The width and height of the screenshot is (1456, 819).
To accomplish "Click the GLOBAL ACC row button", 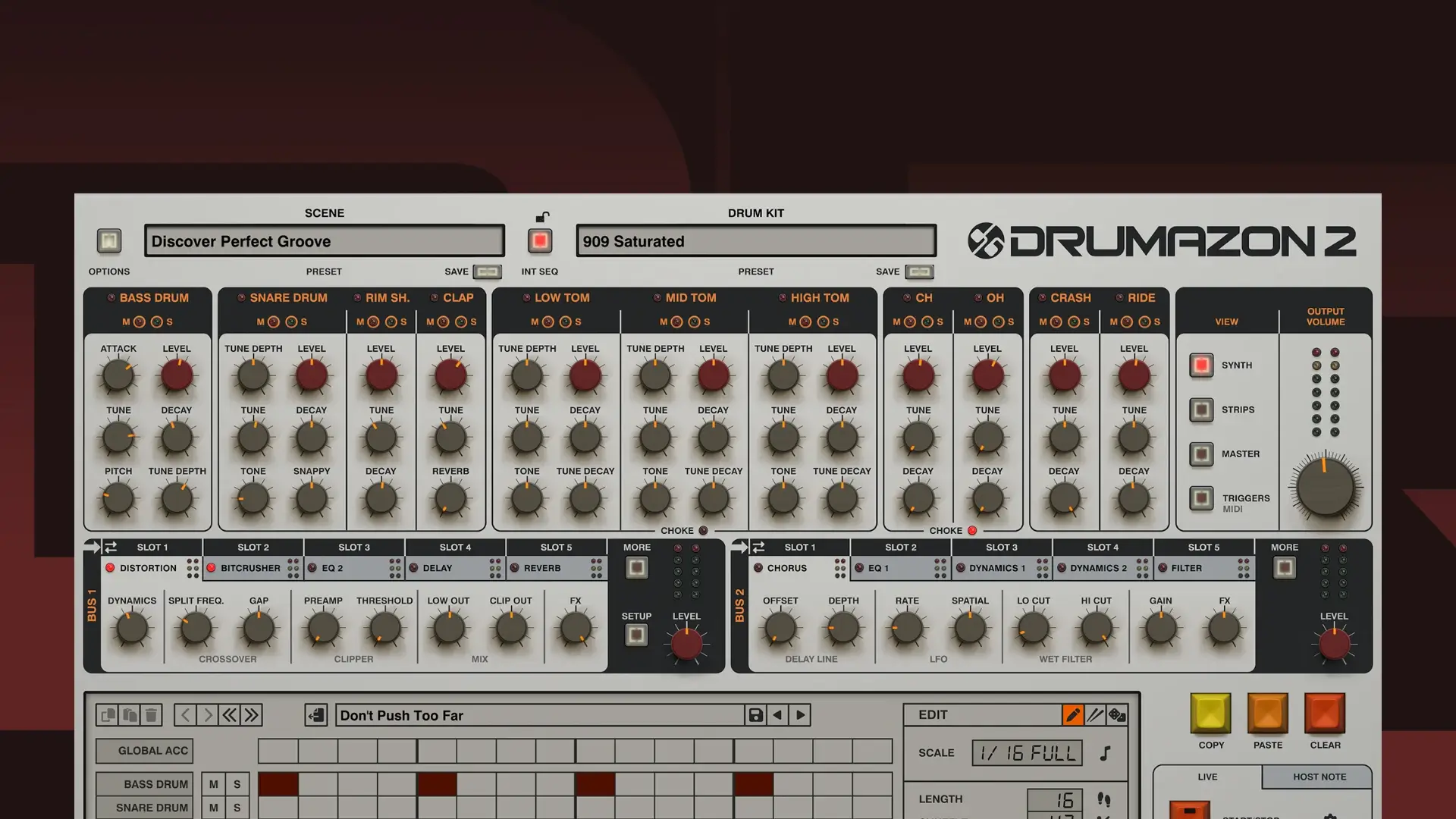I will [x=144, y=751].
